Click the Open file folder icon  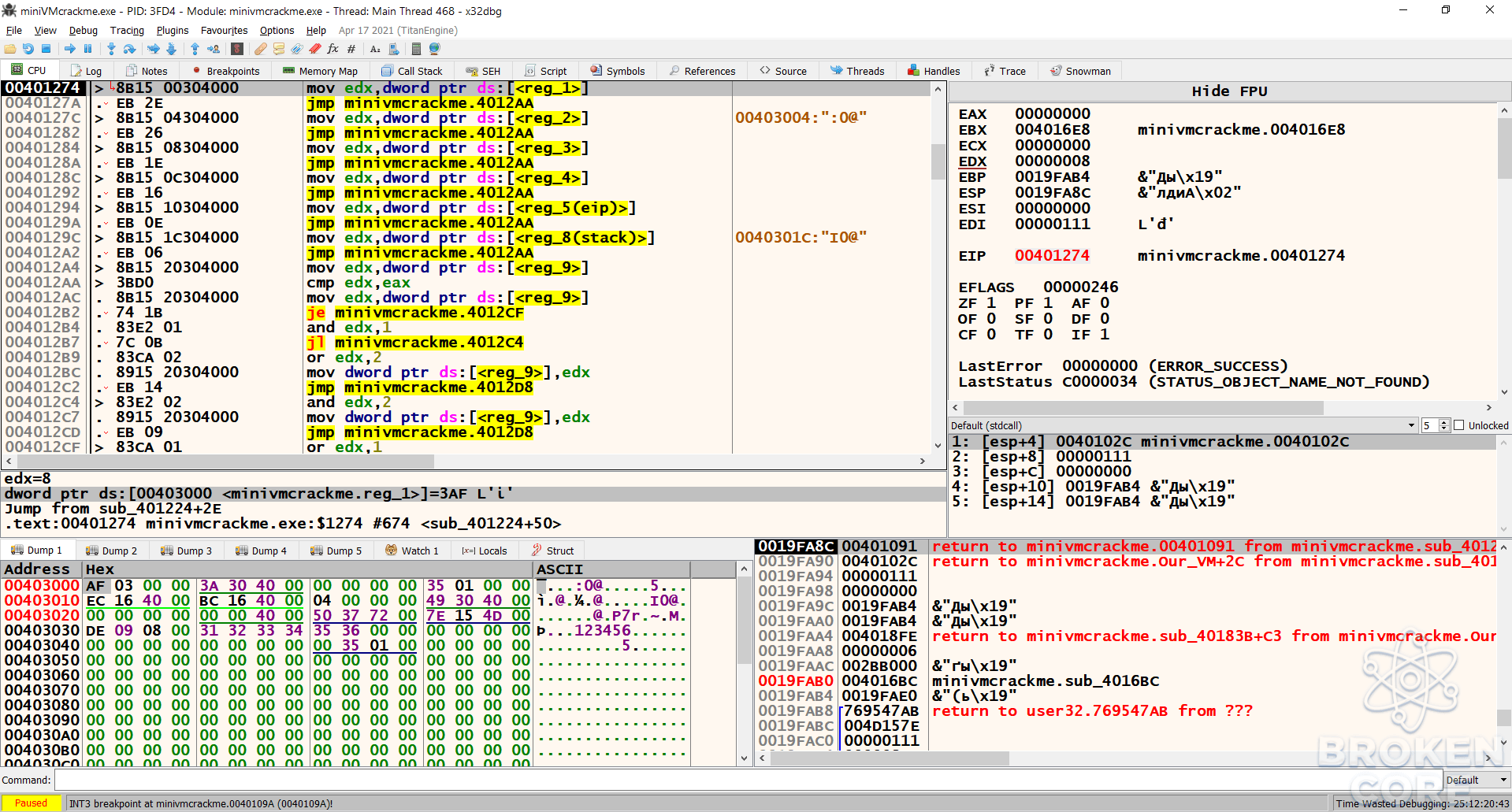10,49
